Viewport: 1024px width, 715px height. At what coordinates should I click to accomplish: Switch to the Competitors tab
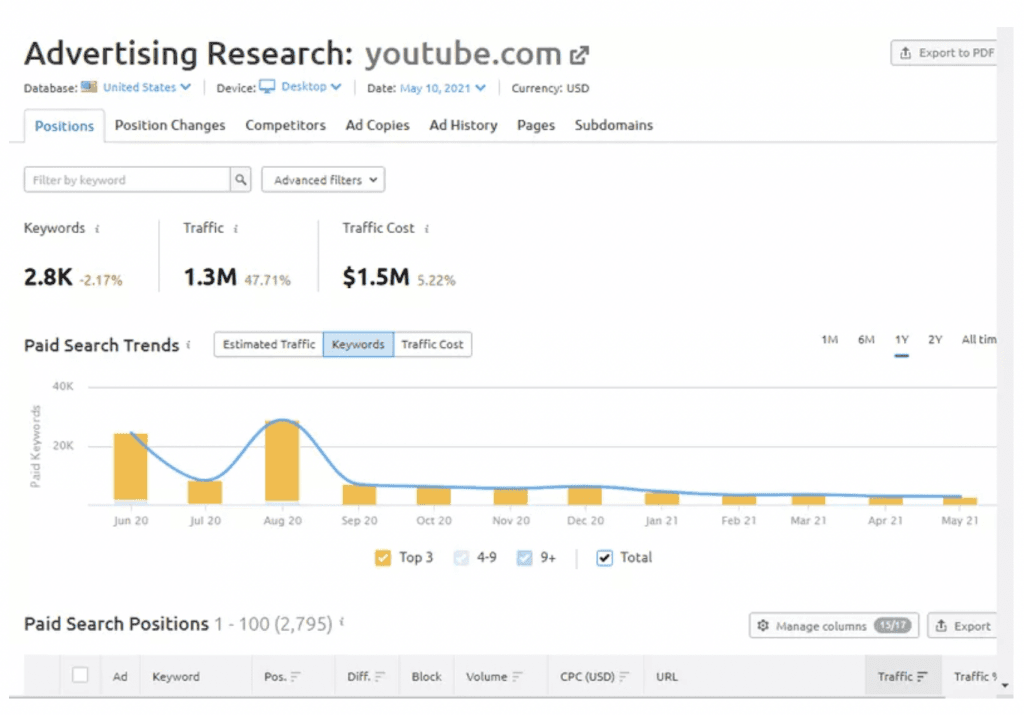[285, 125]
